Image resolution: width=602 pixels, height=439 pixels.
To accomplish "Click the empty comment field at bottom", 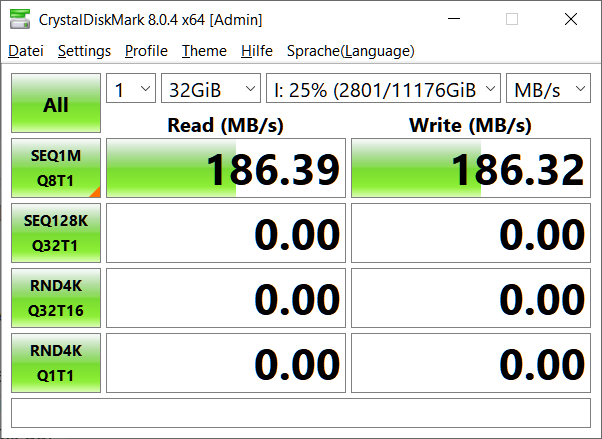I will click(301, 413).
